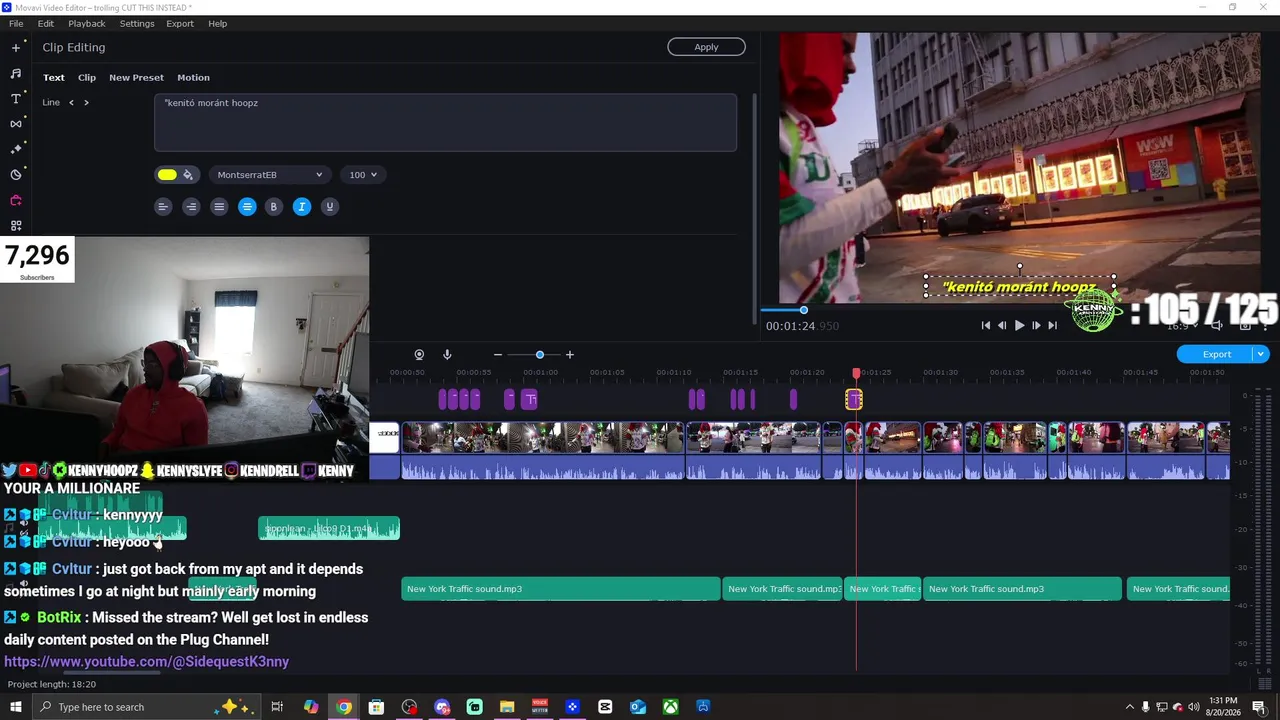The image size is (1280, 720).
Task: Switch to the New Preset tab
Action: pyautogui.click(x=136, y=77)
